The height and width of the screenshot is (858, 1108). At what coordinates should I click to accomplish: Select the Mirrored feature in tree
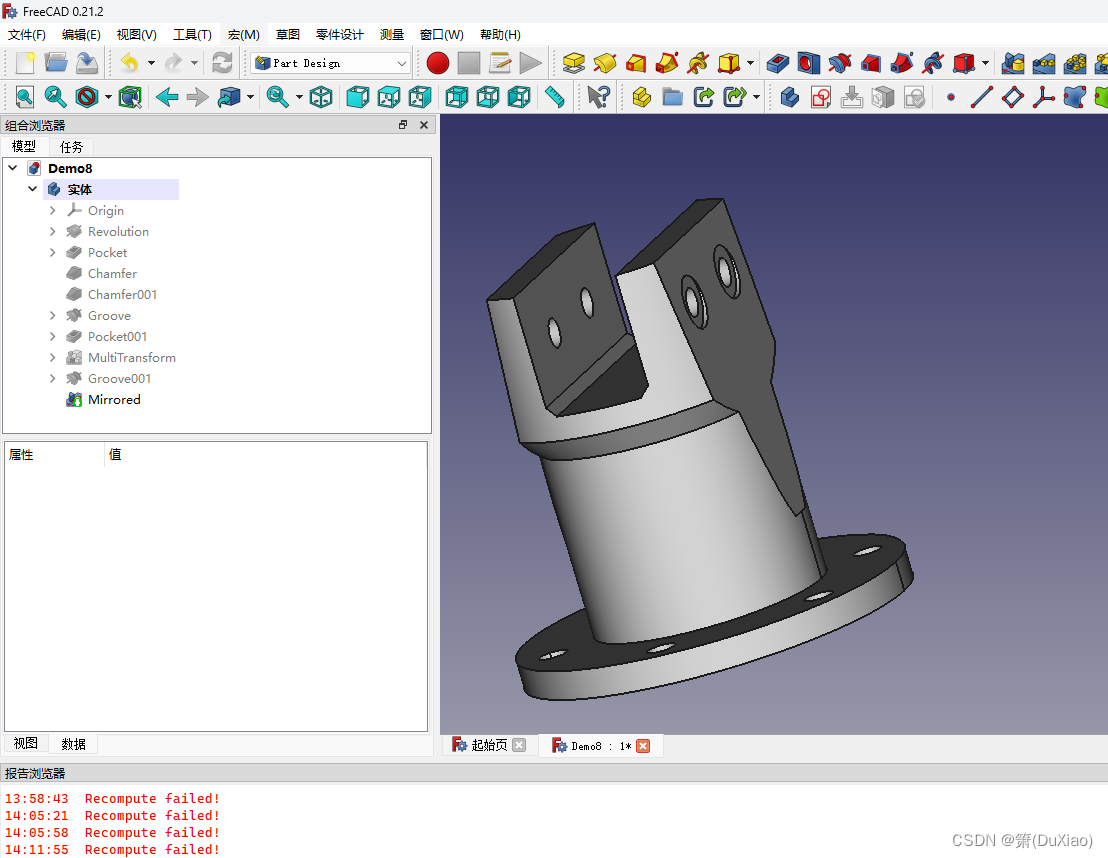tap(114, 399)
